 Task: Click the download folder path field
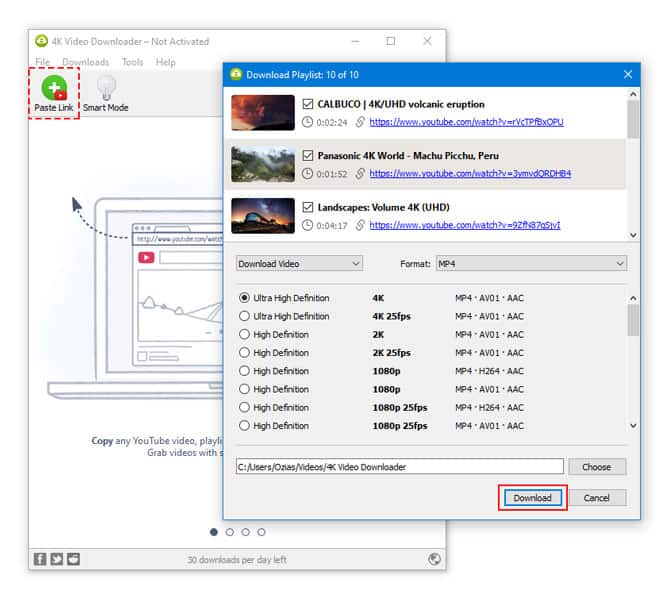click(x=399, y=467)
